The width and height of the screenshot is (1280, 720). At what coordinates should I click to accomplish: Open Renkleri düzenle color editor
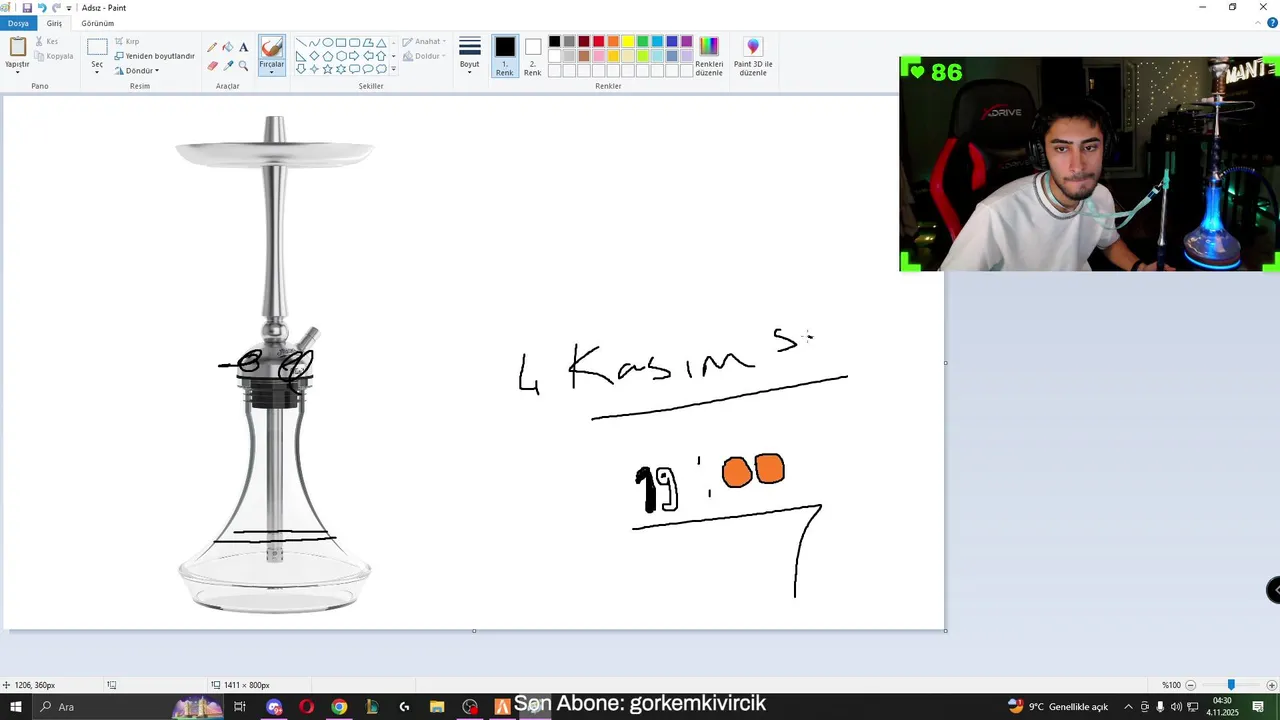tap(709, 57)
